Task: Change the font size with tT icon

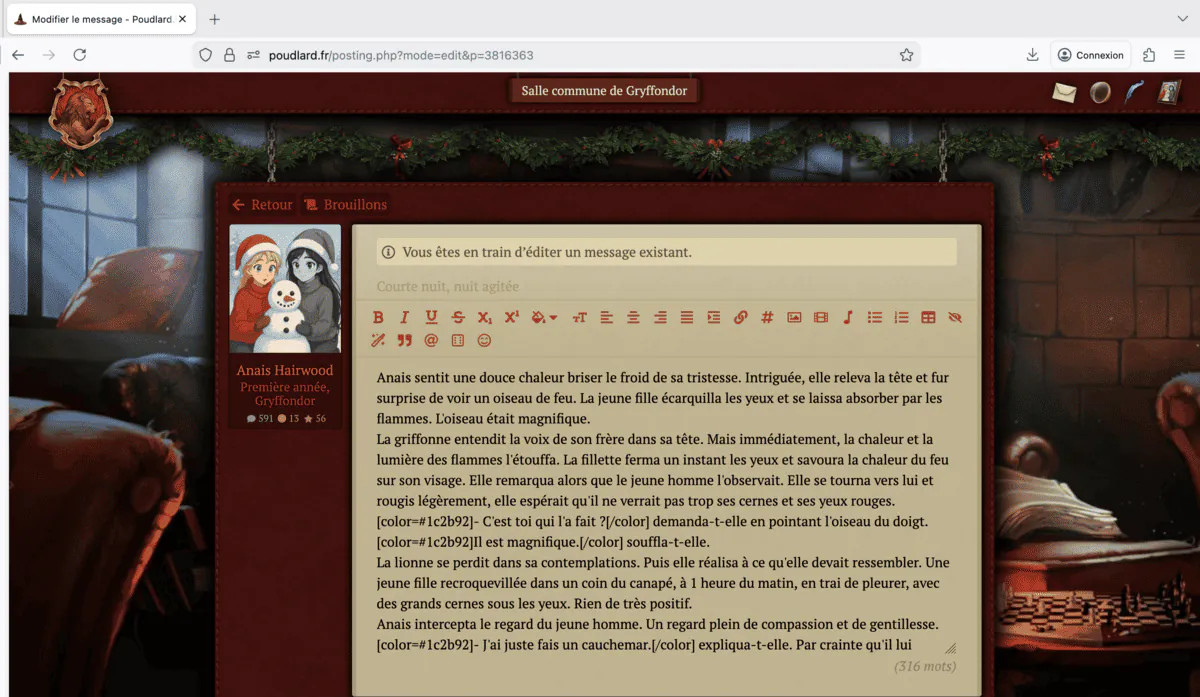Action: point(579,317)
